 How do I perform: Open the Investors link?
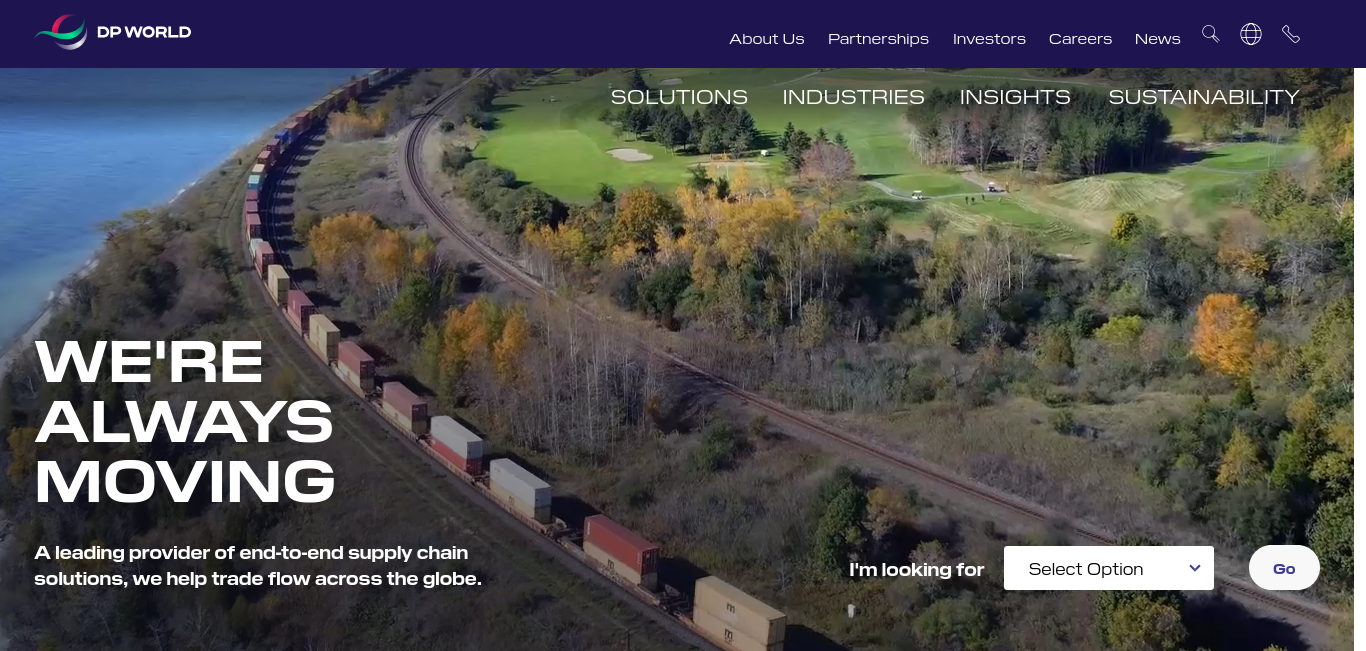(x=989, y=39)
